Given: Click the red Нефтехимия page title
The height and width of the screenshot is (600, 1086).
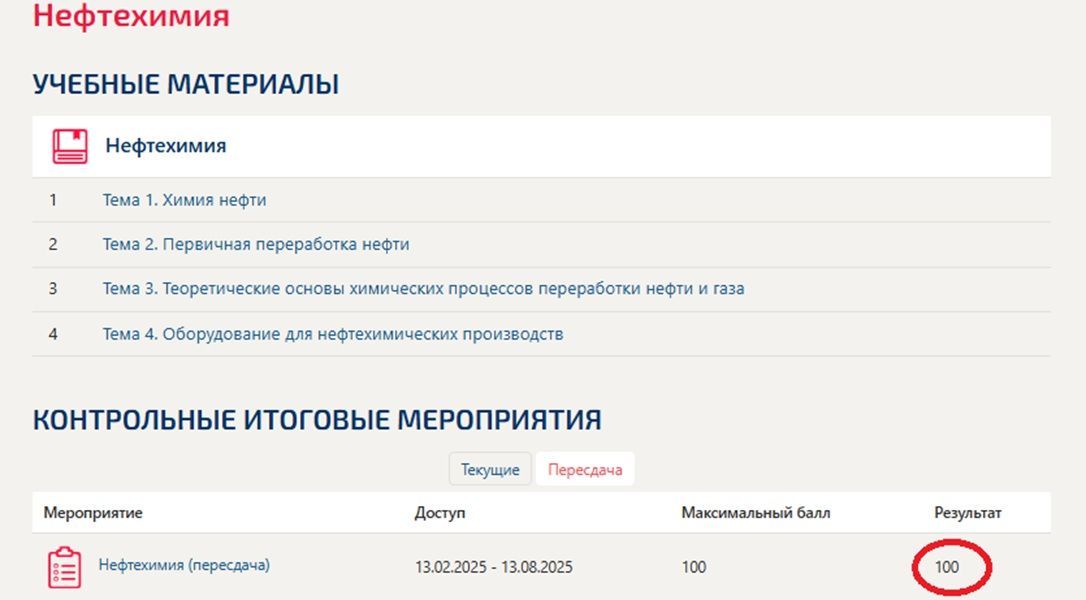Looking at the screenshot, I should [x=131, y=15].
